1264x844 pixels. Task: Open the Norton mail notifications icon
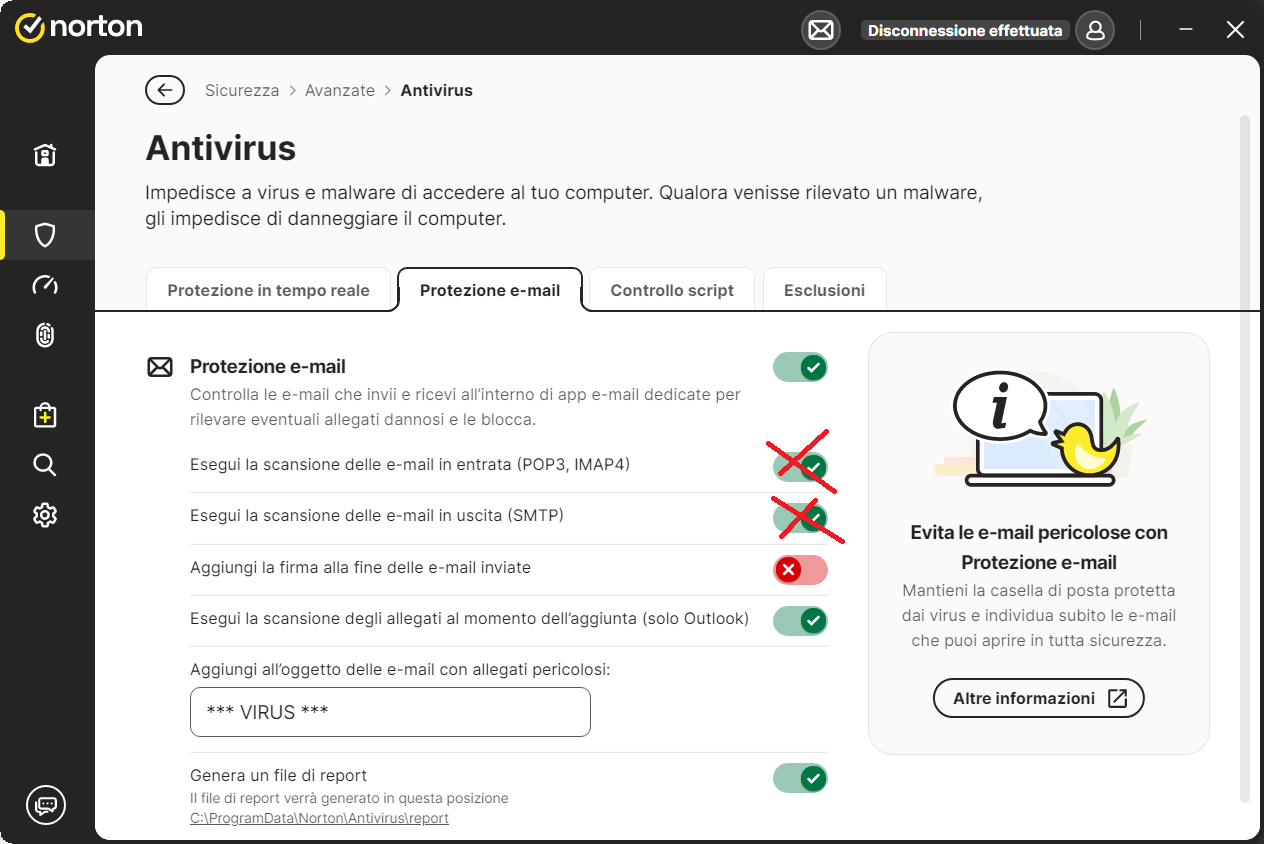(x=821, y=30)
